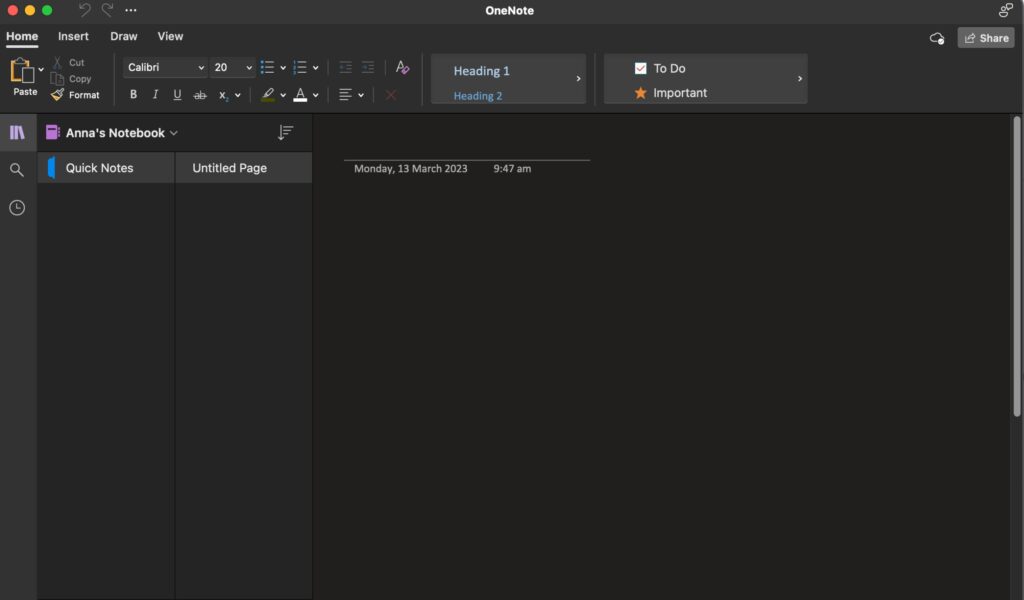Decrease the indent level
The width and height of the screenshot is (1024, 600).
pos(345,67)
